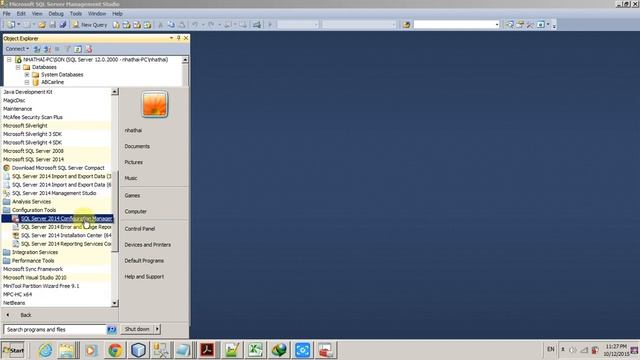This screenshot has width=640, height=360.
Task: Open the Connect dropdown in Object Explorer
Action: click(x=17, y=49)
